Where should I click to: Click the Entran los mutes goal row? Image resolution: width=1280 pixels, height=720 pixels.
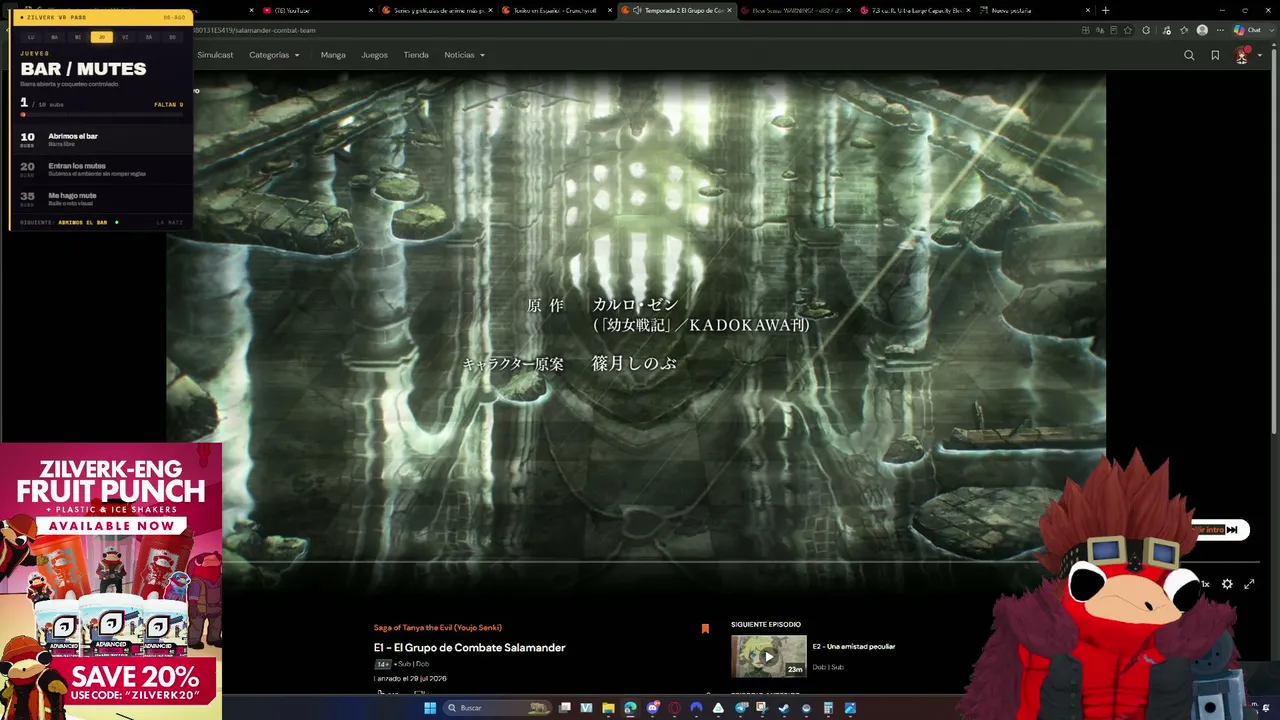(101, 169)
